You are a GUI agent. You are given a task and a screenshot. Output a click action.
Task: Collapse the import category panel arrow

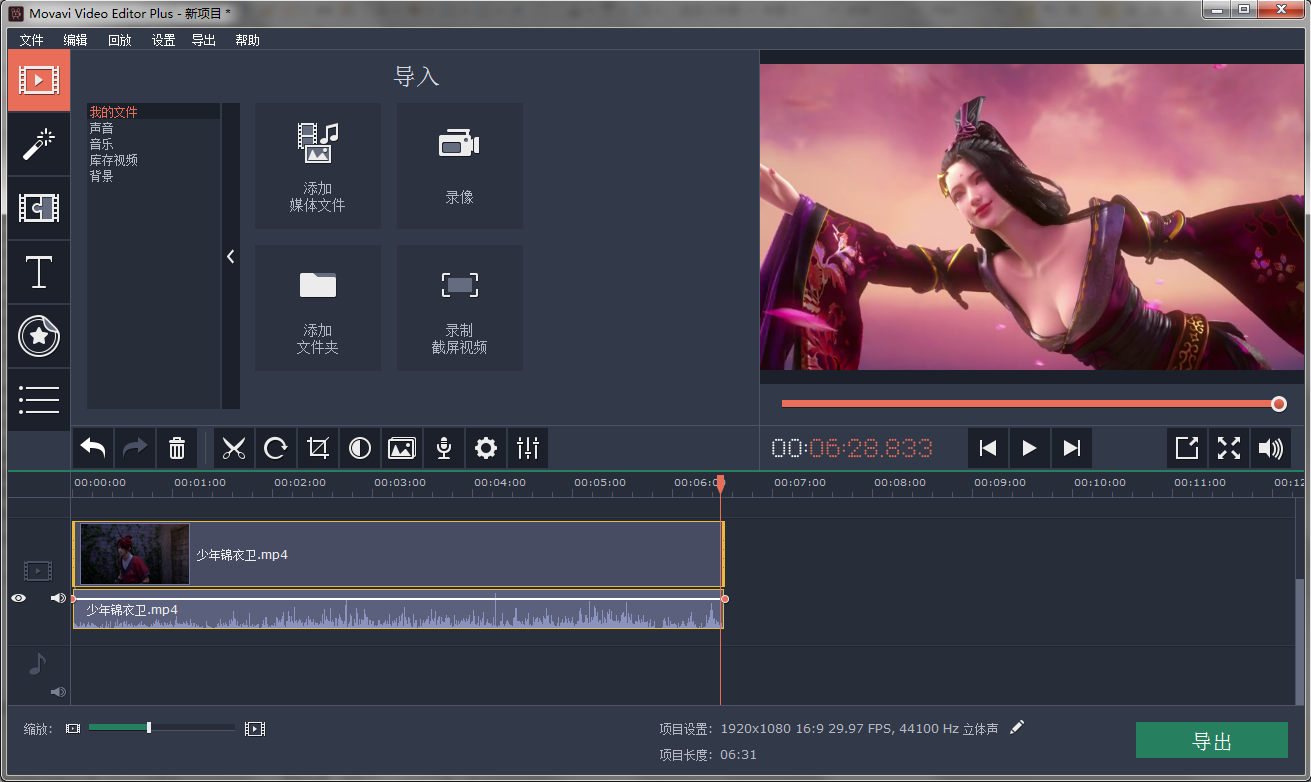[231, 256]
